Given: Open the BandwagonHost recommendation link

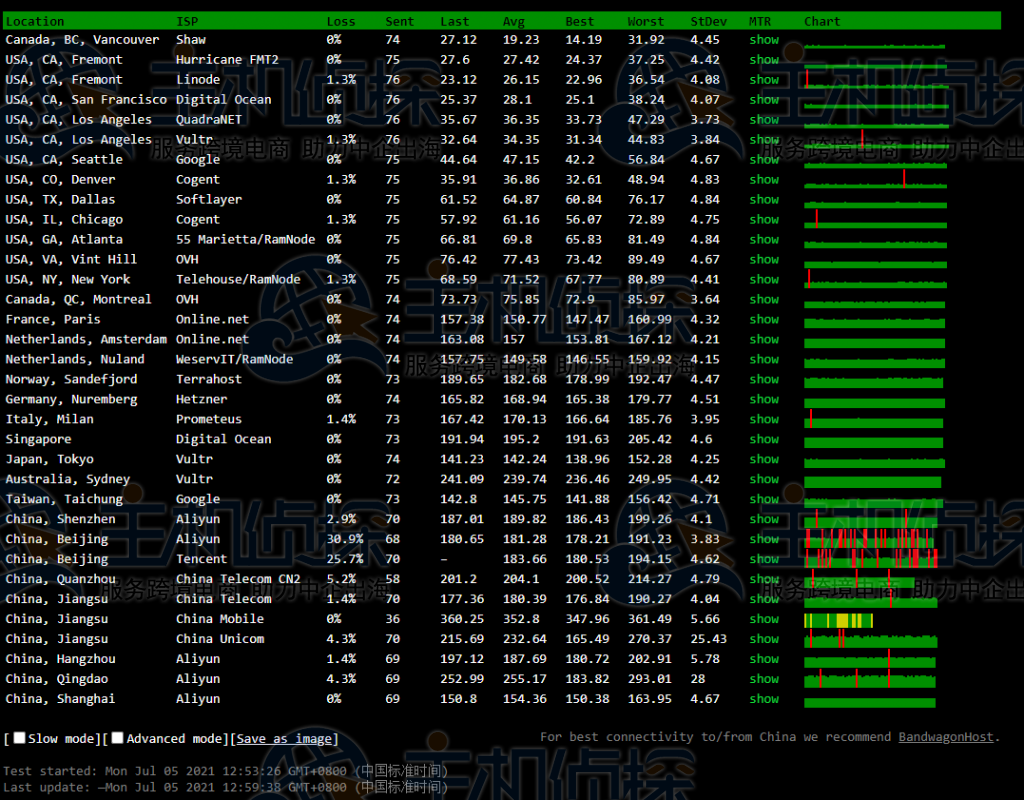Looking at the screenshot, I should pyautogui.click(x=945, y=737).
